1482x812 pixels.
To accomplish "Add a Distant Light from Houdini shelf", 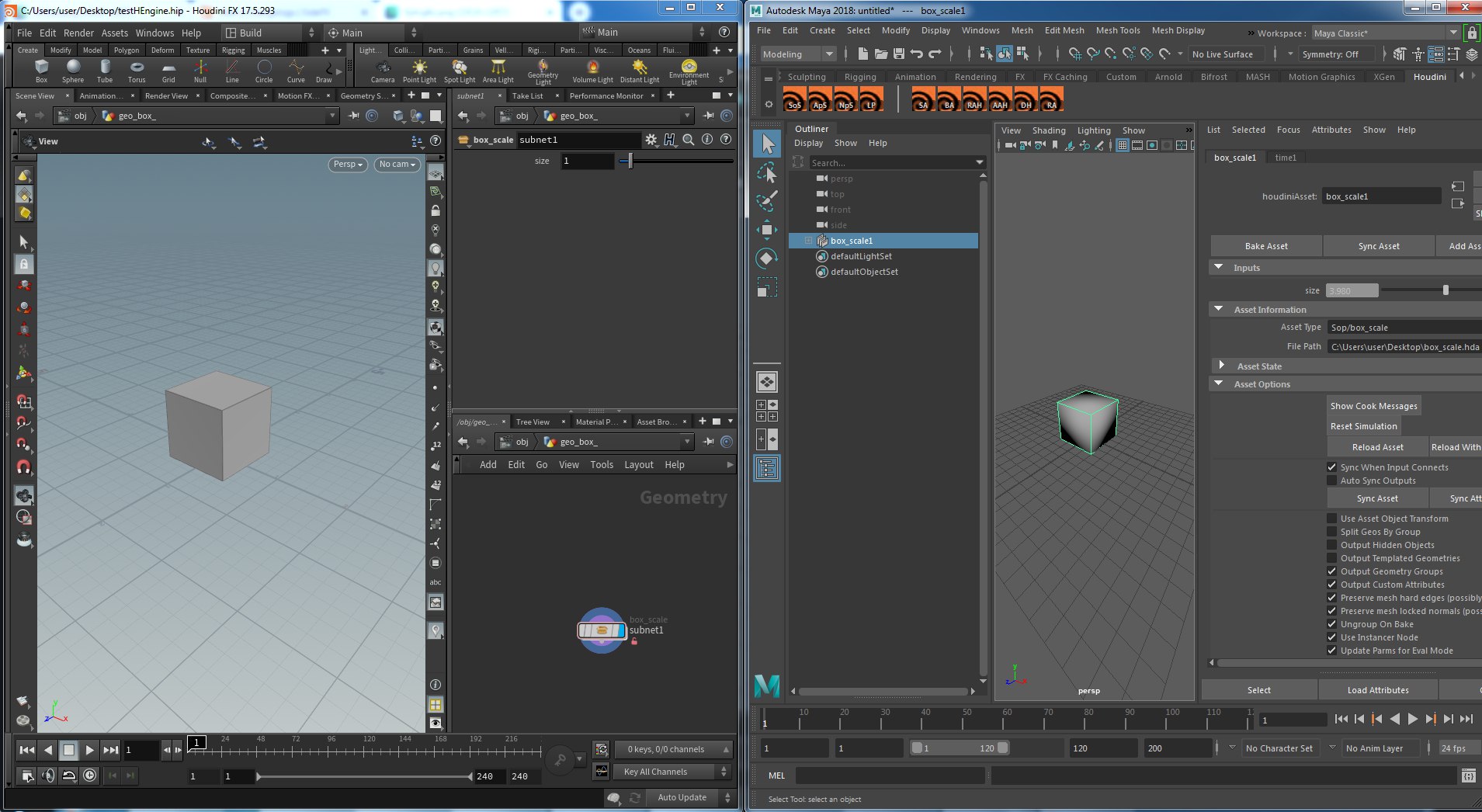I will click(640, 71).
